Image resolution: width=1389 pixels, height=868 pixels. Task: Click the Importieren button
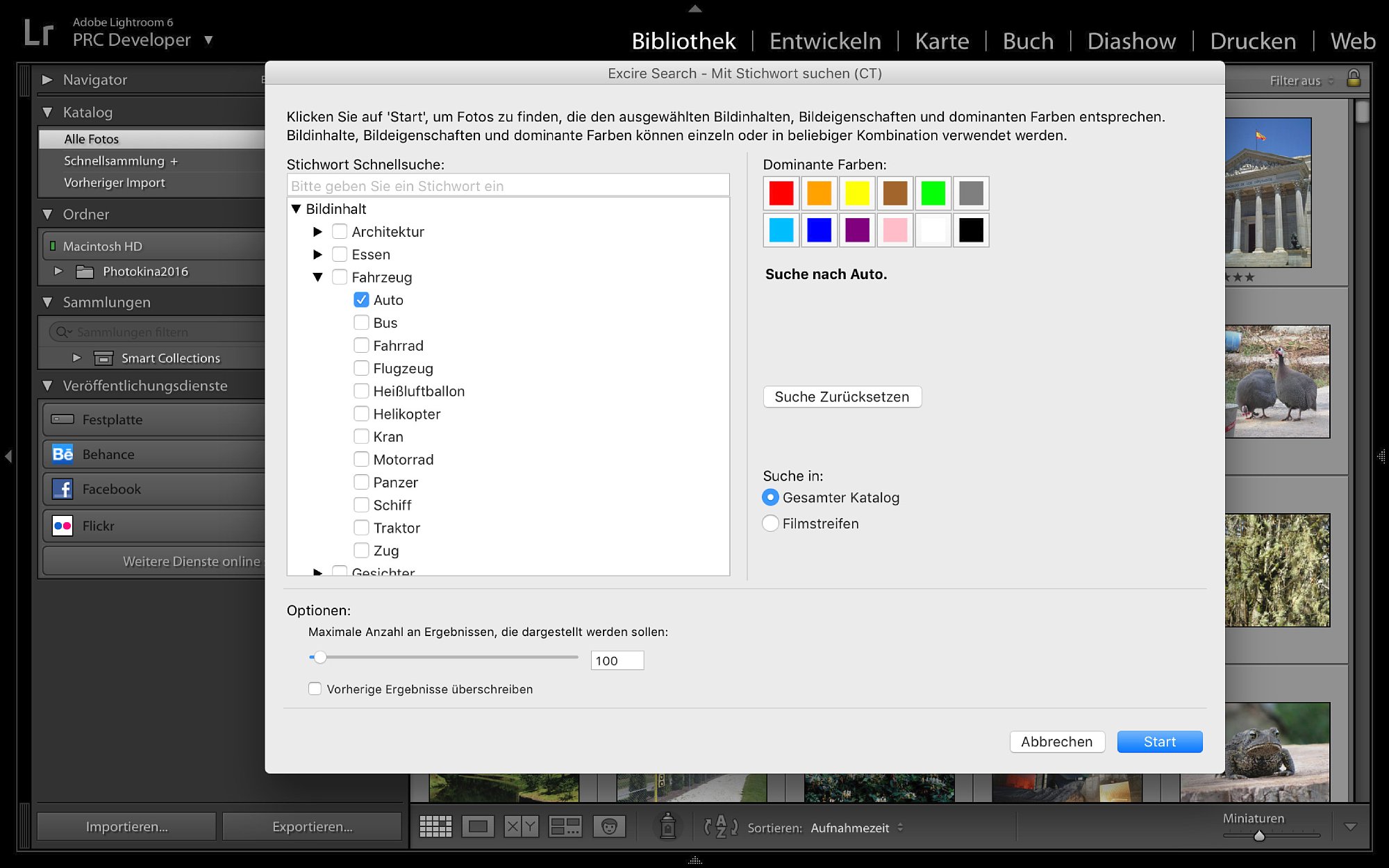click(126, 826)
